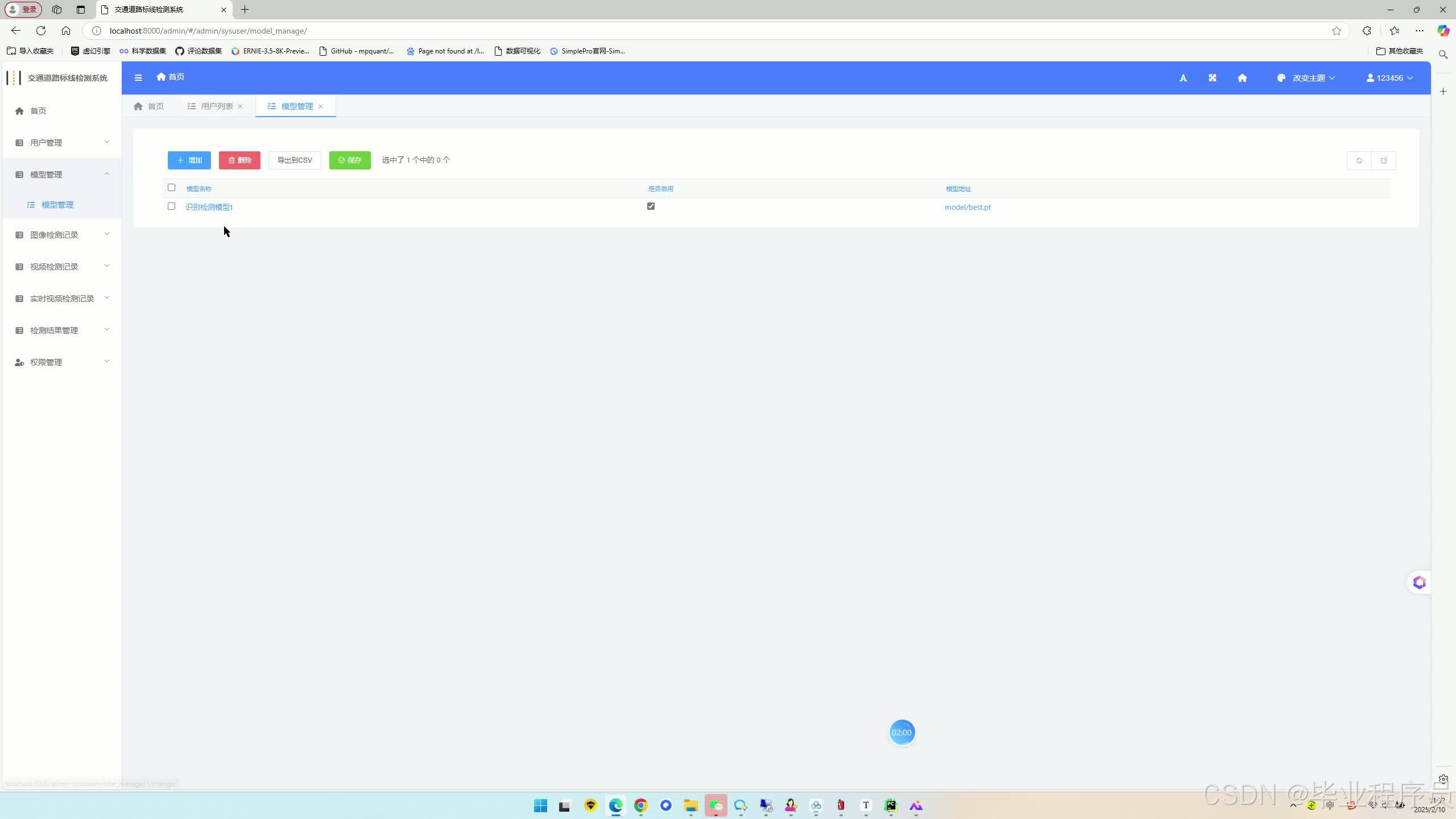
Task: Click the browser back arrow
Action: [16, 31]
